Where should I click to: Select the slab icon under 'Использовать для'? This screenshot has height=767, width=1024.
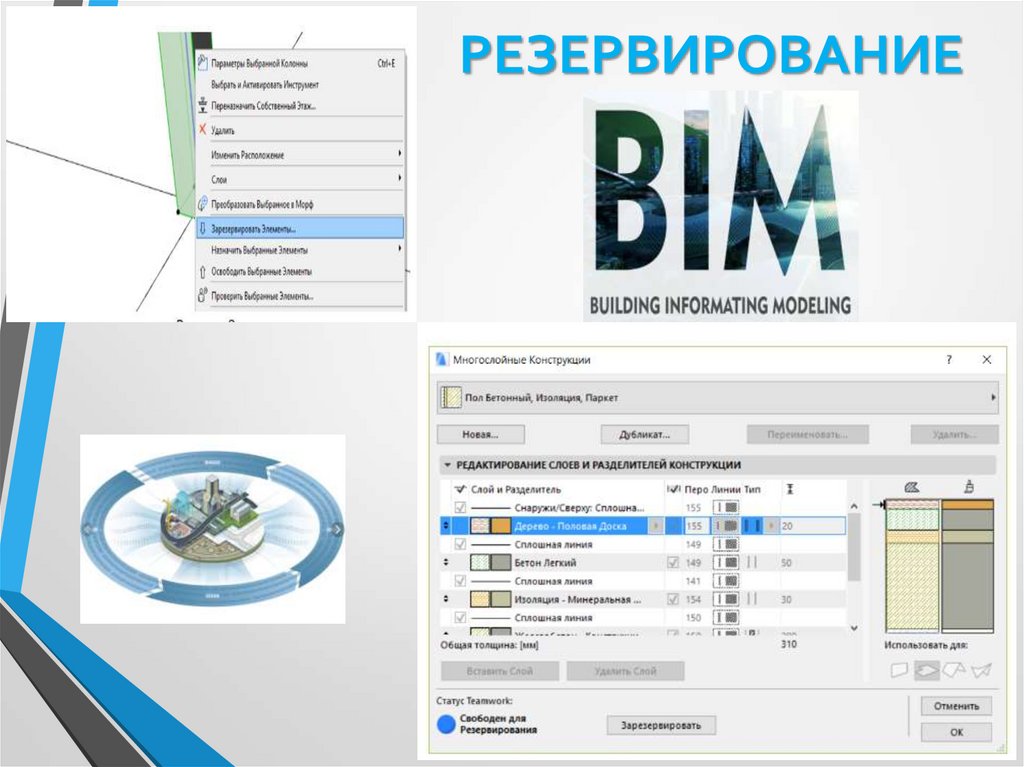(928, 670)
